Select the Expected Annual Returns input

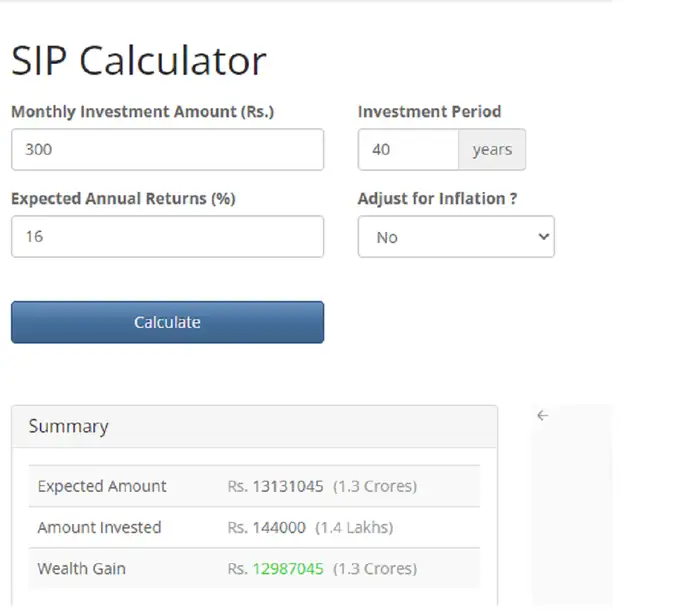(167, 237)
